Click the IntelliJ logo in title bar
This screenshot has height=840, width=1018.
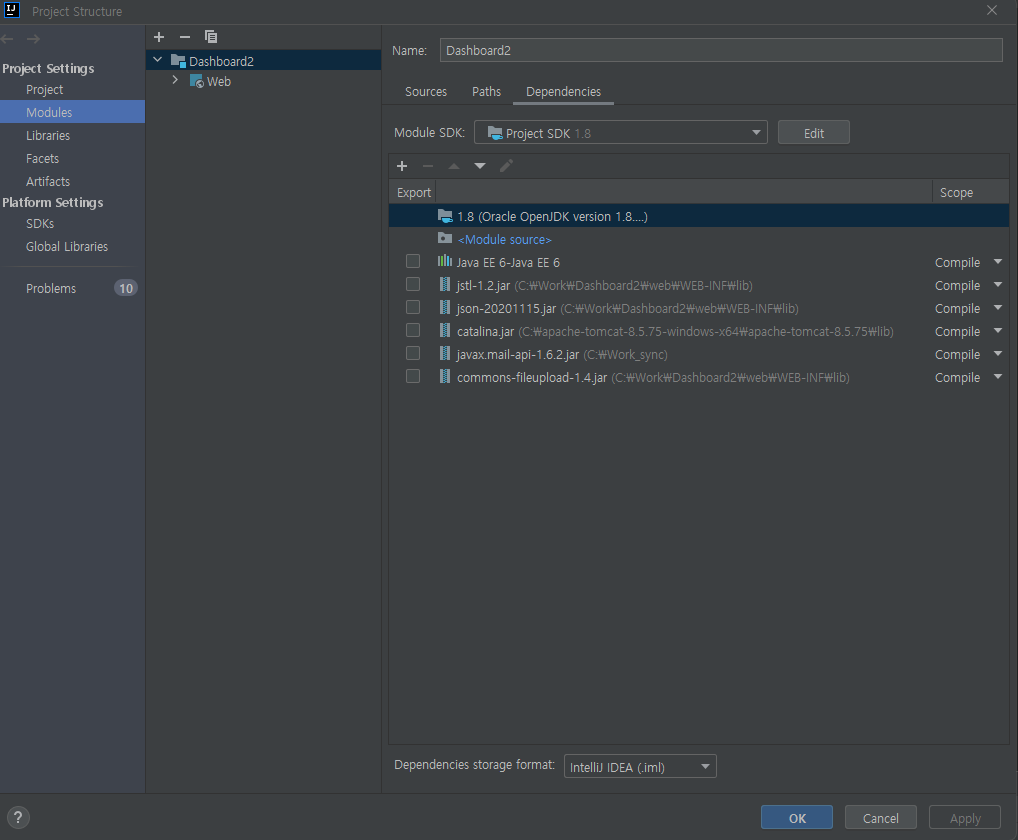click(x=12, y=10)
